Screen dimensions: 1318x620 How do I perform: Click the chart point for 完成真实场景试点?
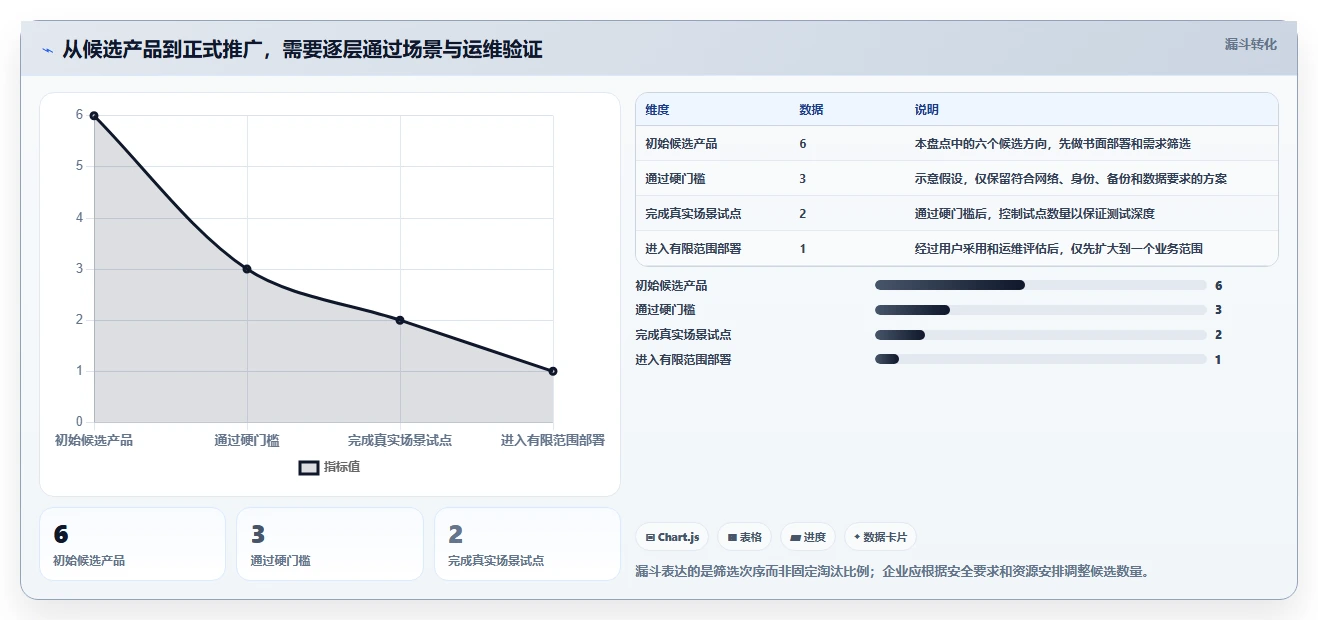click(x=400, y=320)
